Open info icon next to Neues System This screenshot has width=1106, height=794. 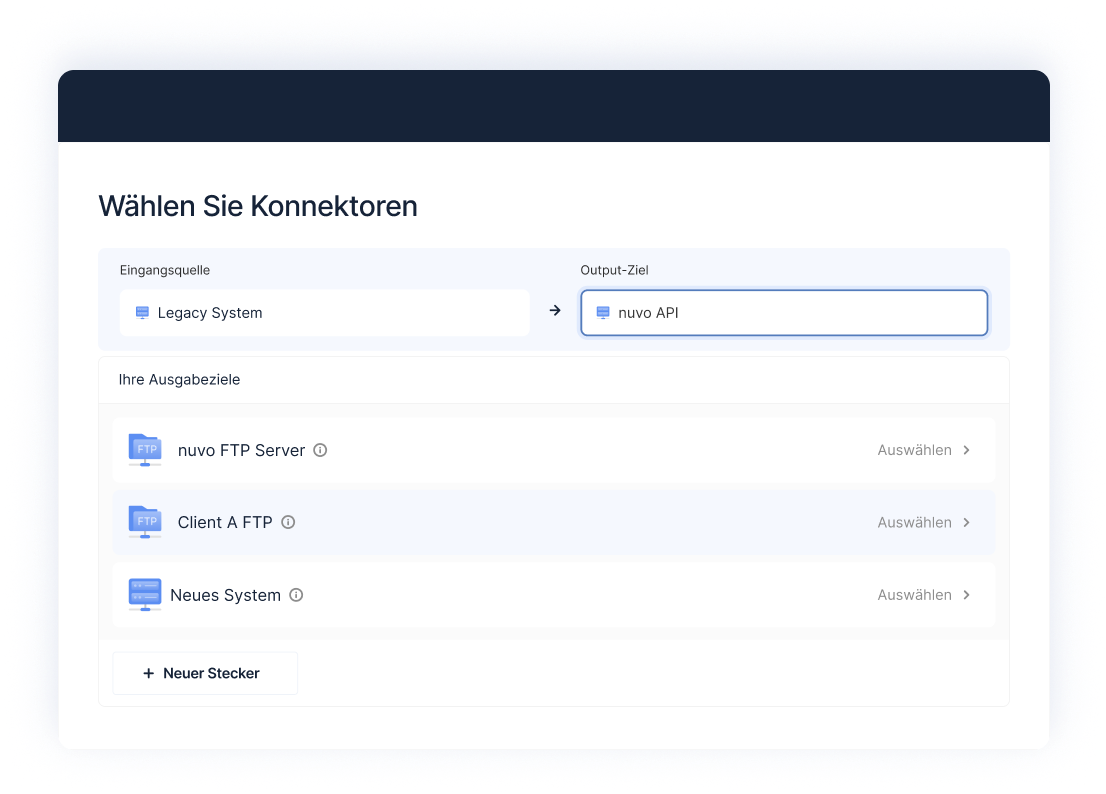(296, 594)
